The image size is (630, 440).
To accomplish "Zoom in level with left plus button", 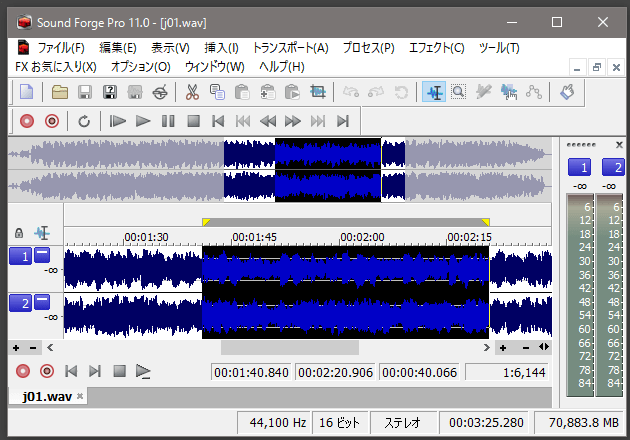I will 16,348.
